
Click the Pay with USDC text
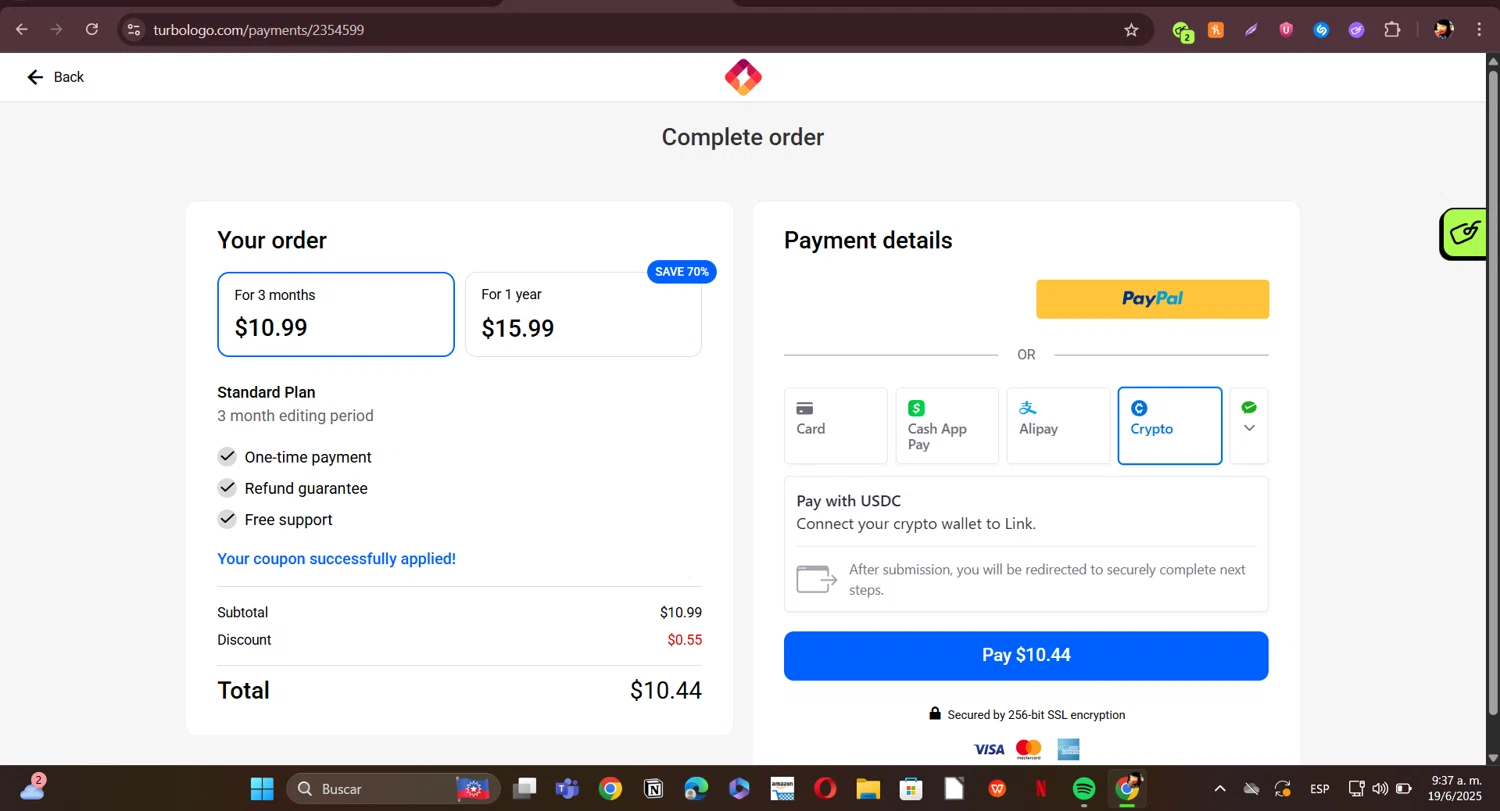849,501
